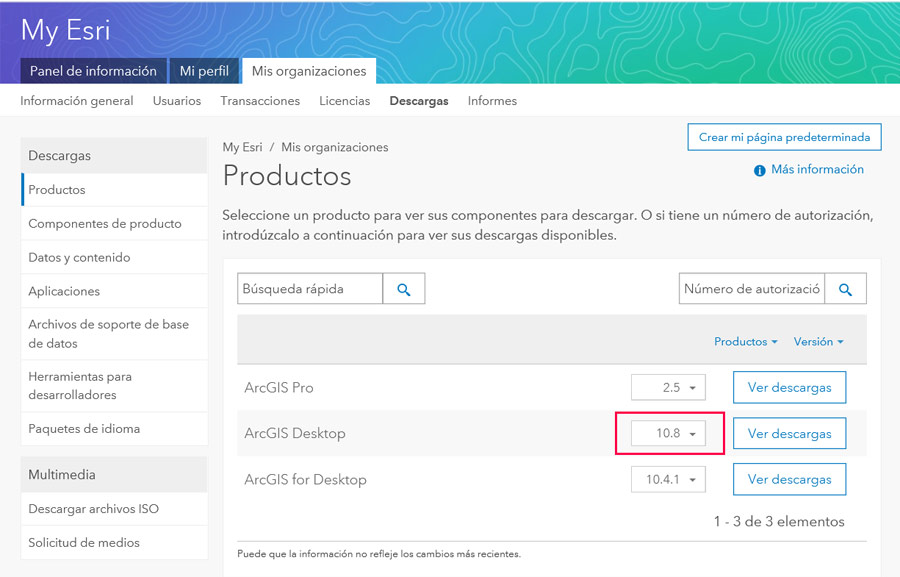
Task: Click the My Esri header title
Action: [65, 30]
